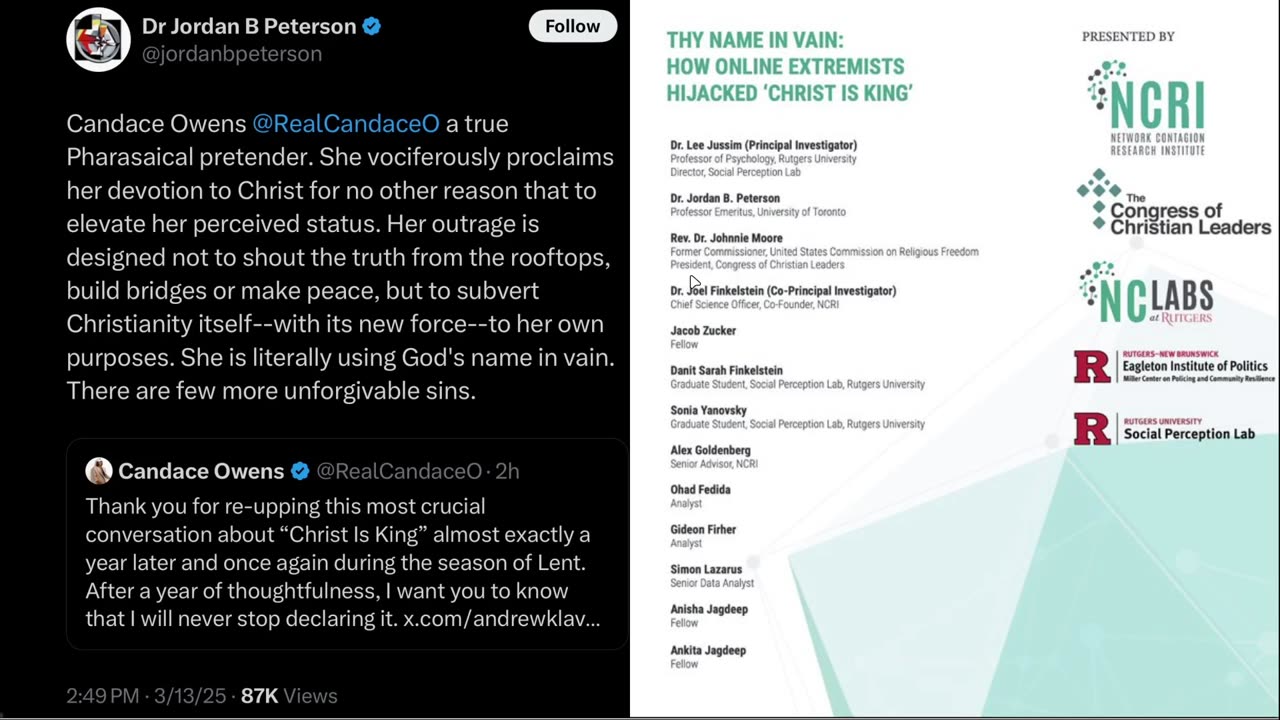Click the Rutgers Social Perception Lab logo
Viewport: 1280px width, 720px height.
[x=1164, y=429]
